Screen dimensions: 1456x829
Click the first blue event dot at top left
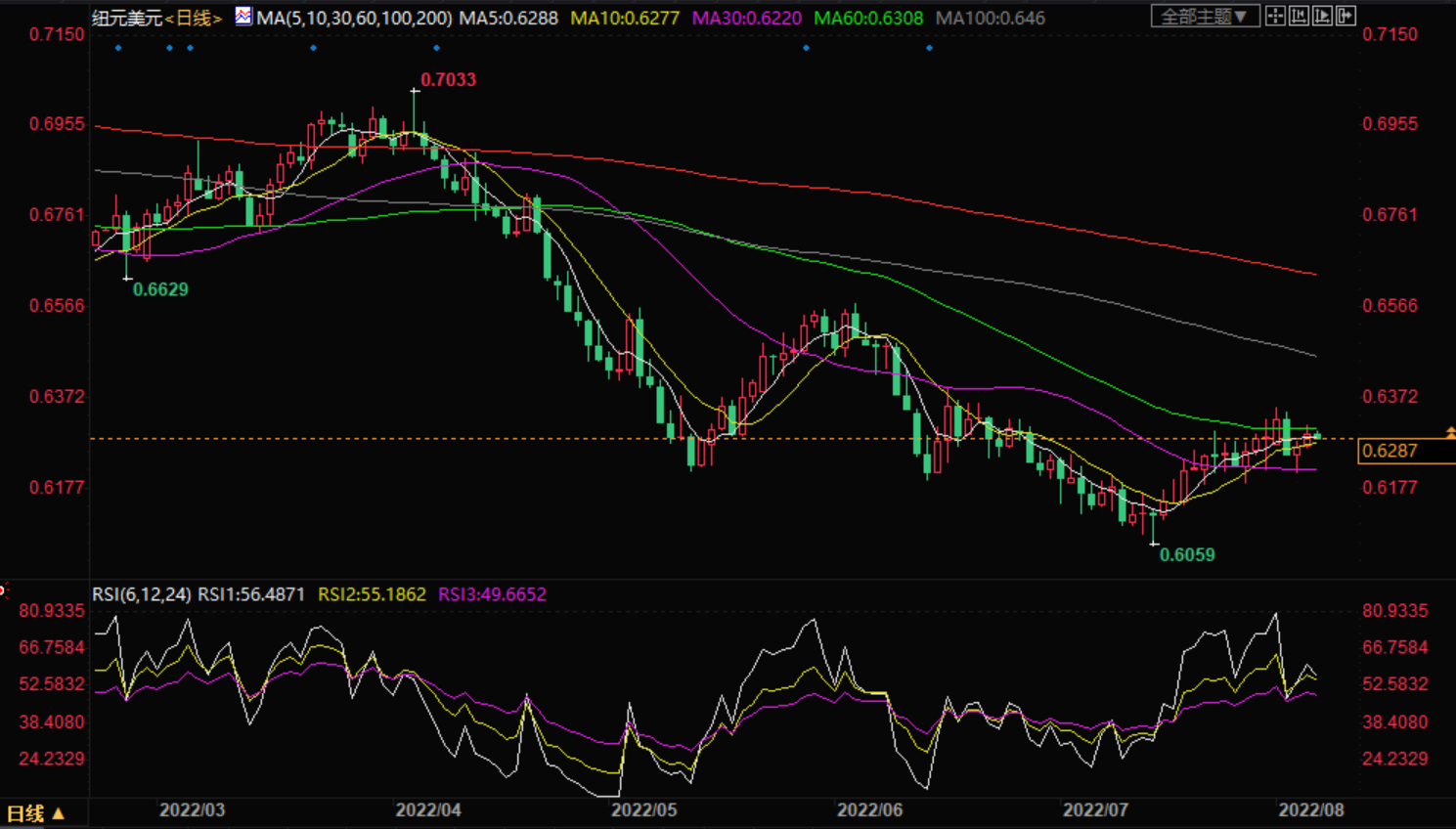pyautogui.click(x=118, y=48)
